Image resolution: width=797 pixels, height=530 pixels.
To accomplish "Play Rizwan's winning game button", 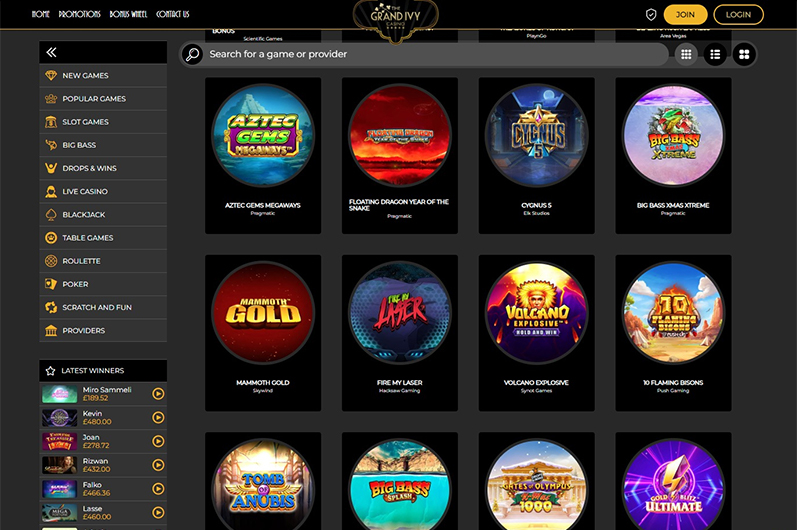I will click(158, 464).
